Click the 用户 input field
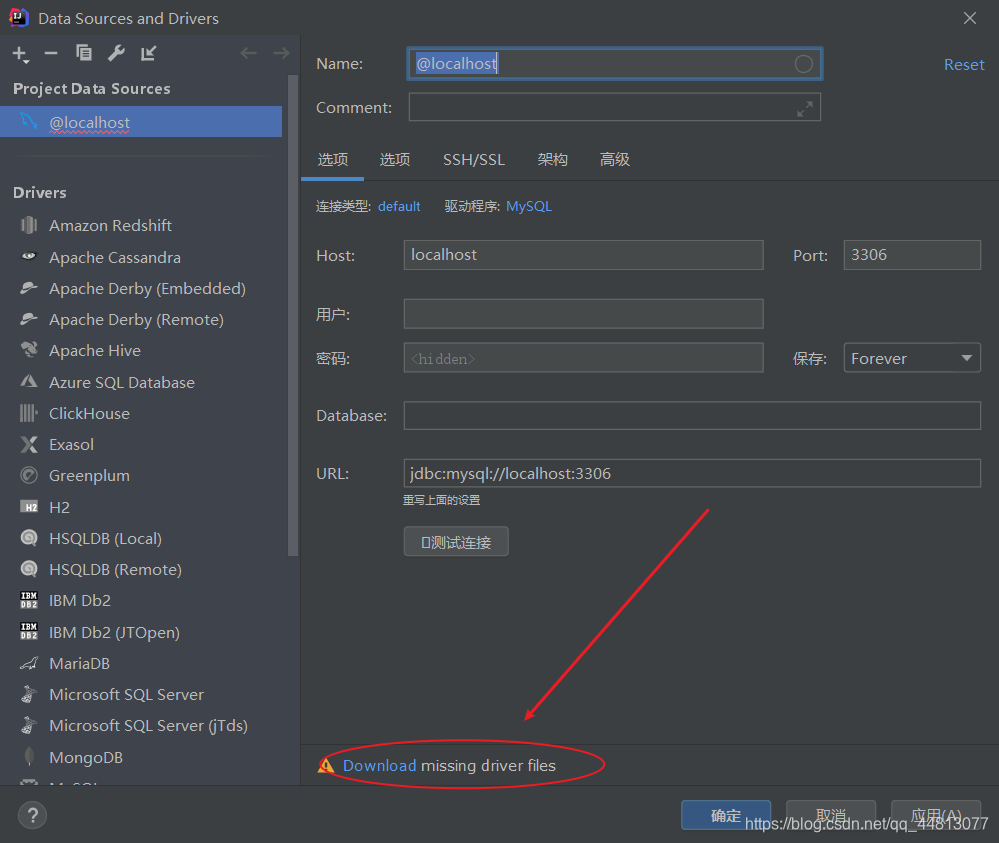Image resolution: width=999 pixels, height=843 pixels. pos(584,313)
